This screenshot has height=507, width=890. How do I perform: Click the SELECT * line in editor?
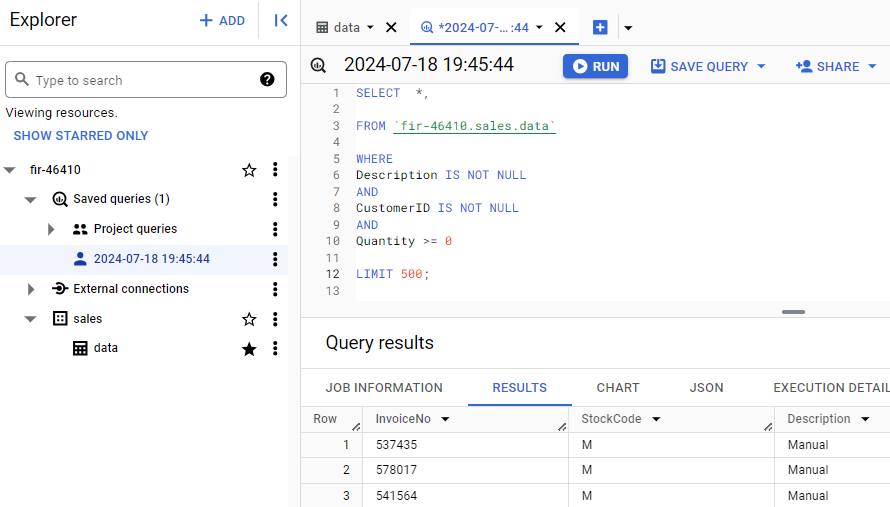coord(392,93)
